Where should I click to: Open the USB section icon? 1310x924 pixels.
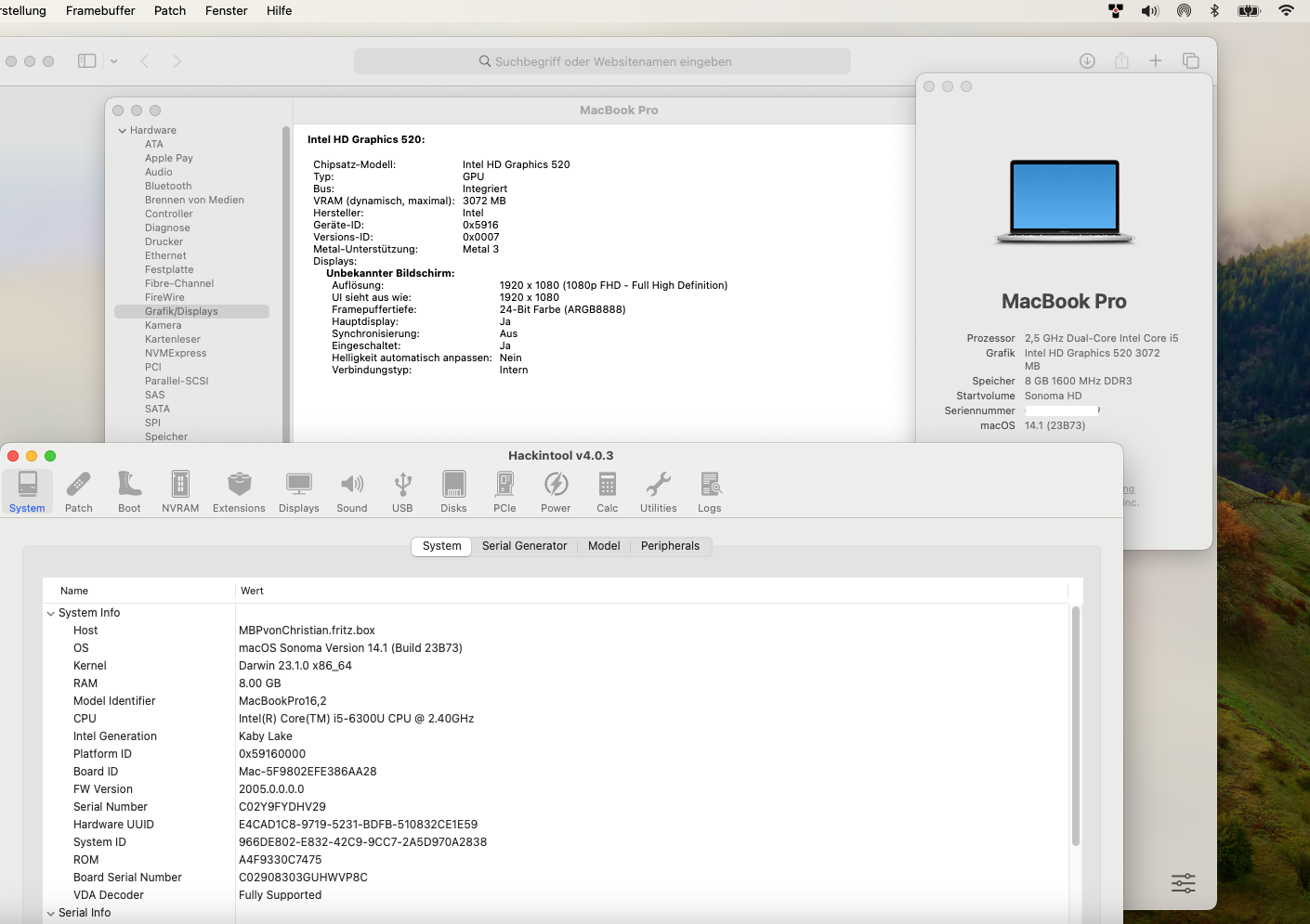point(402,491)
